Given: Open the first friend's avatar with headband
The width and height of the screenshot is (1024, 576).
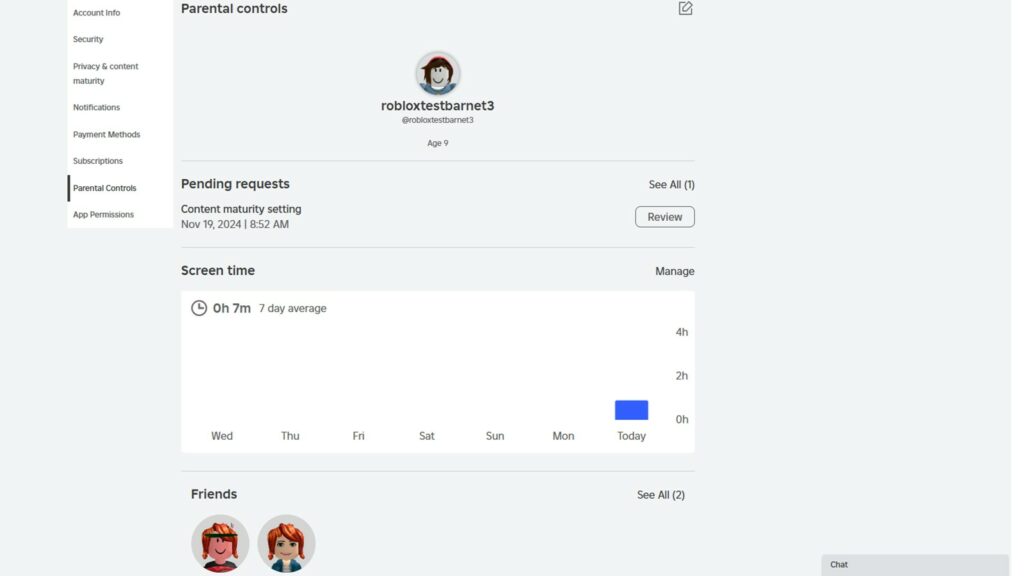Looking at the screenshot, I should pyautogui.click(x=220, y=543).
